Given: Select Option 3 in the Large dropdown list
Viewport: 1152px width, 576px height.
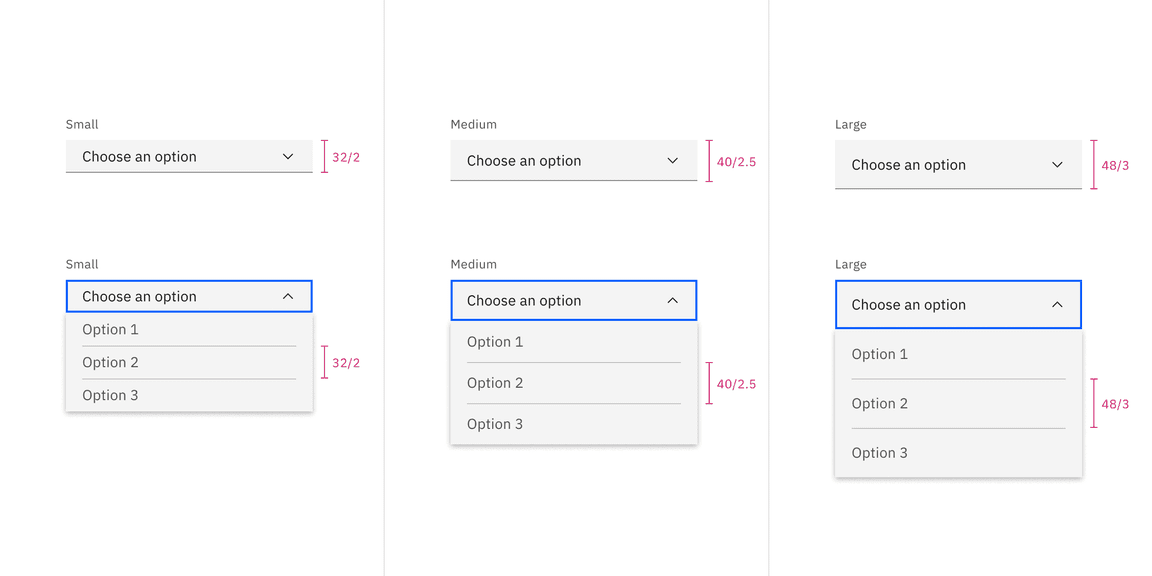Looking at the screenshot, I should [x=879, y=452].
